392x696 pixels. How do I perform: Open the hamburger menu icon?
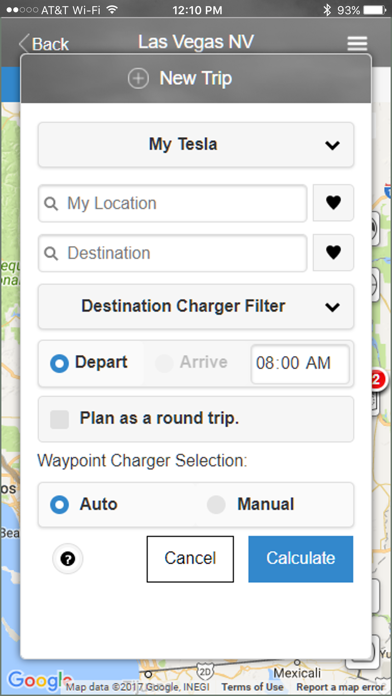point(357,44)
